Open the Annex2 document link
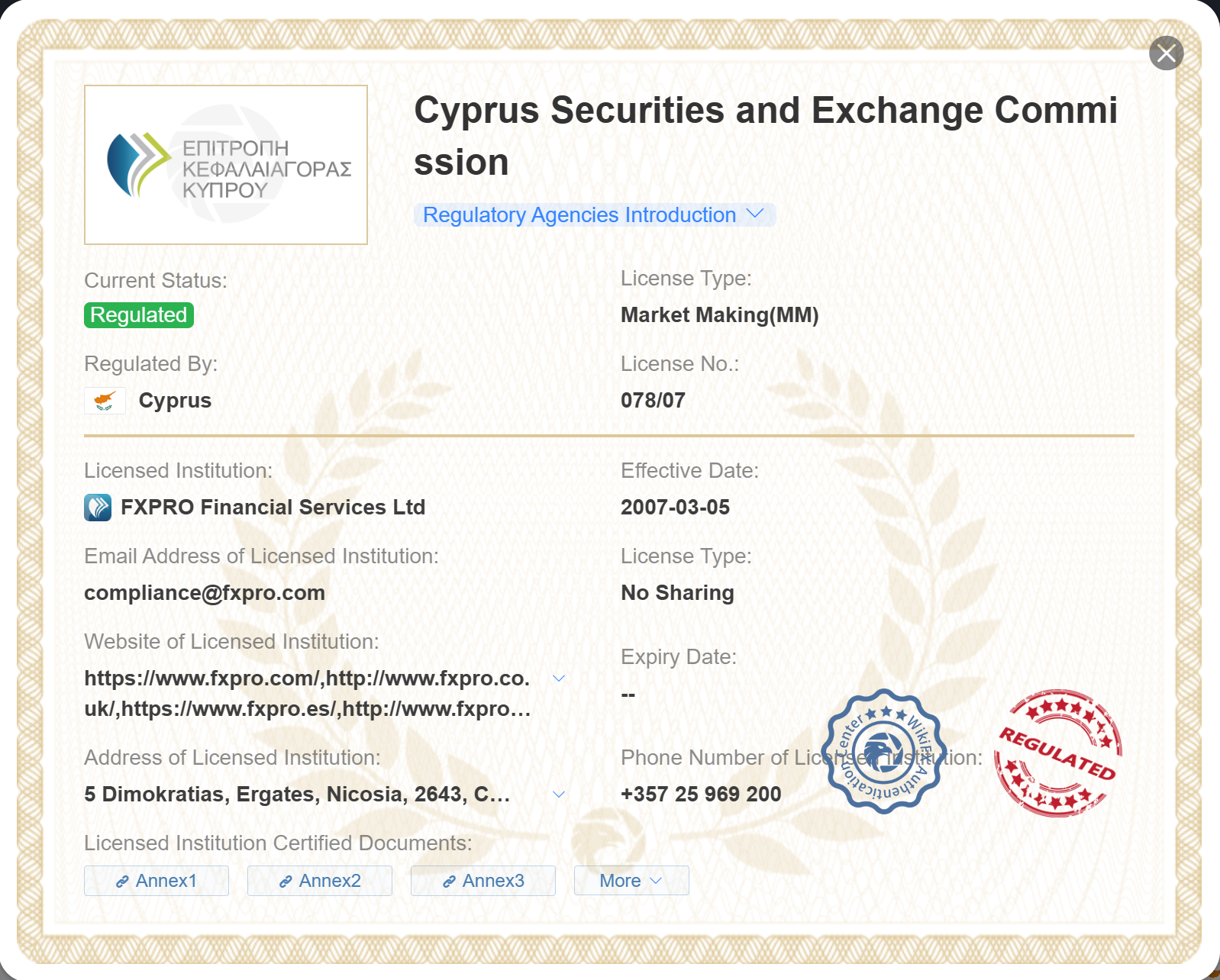The image size is (1220, 980). [320, 881]
